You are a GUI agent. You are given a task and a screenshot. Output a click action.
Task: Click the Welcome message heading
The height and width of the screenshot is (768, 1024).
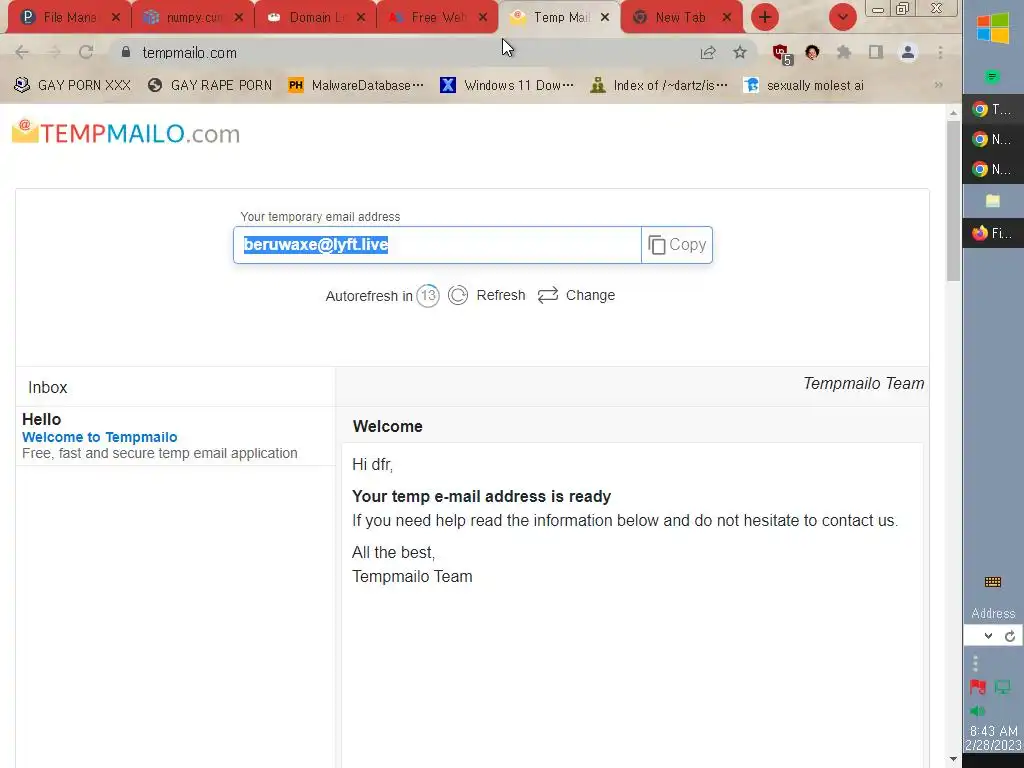(387, 426)
